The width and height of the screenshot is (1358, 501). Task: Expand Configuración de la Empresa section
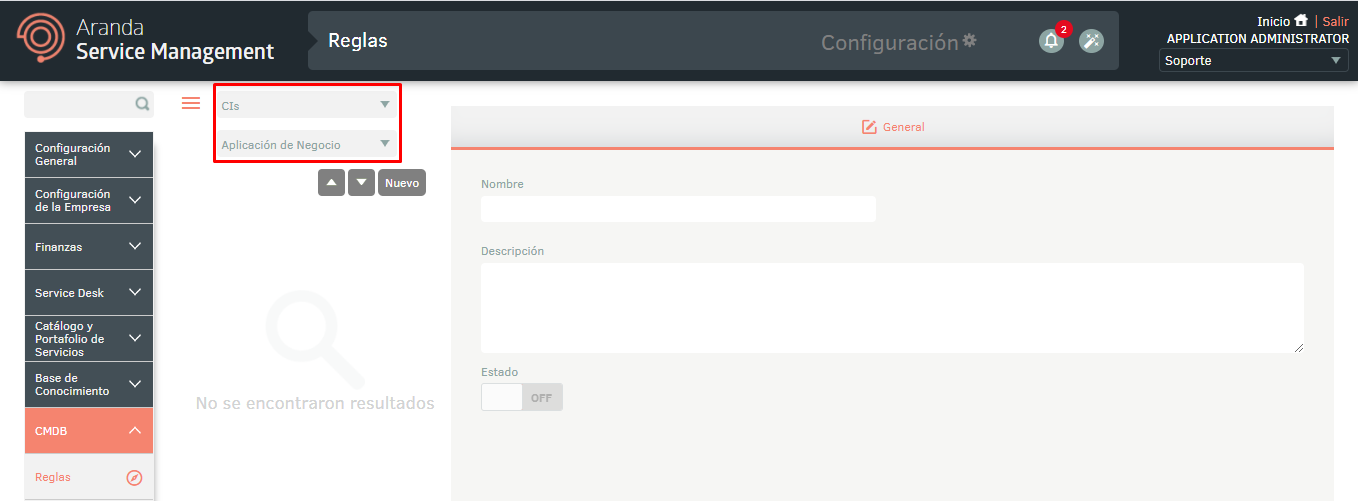(89, 201)
